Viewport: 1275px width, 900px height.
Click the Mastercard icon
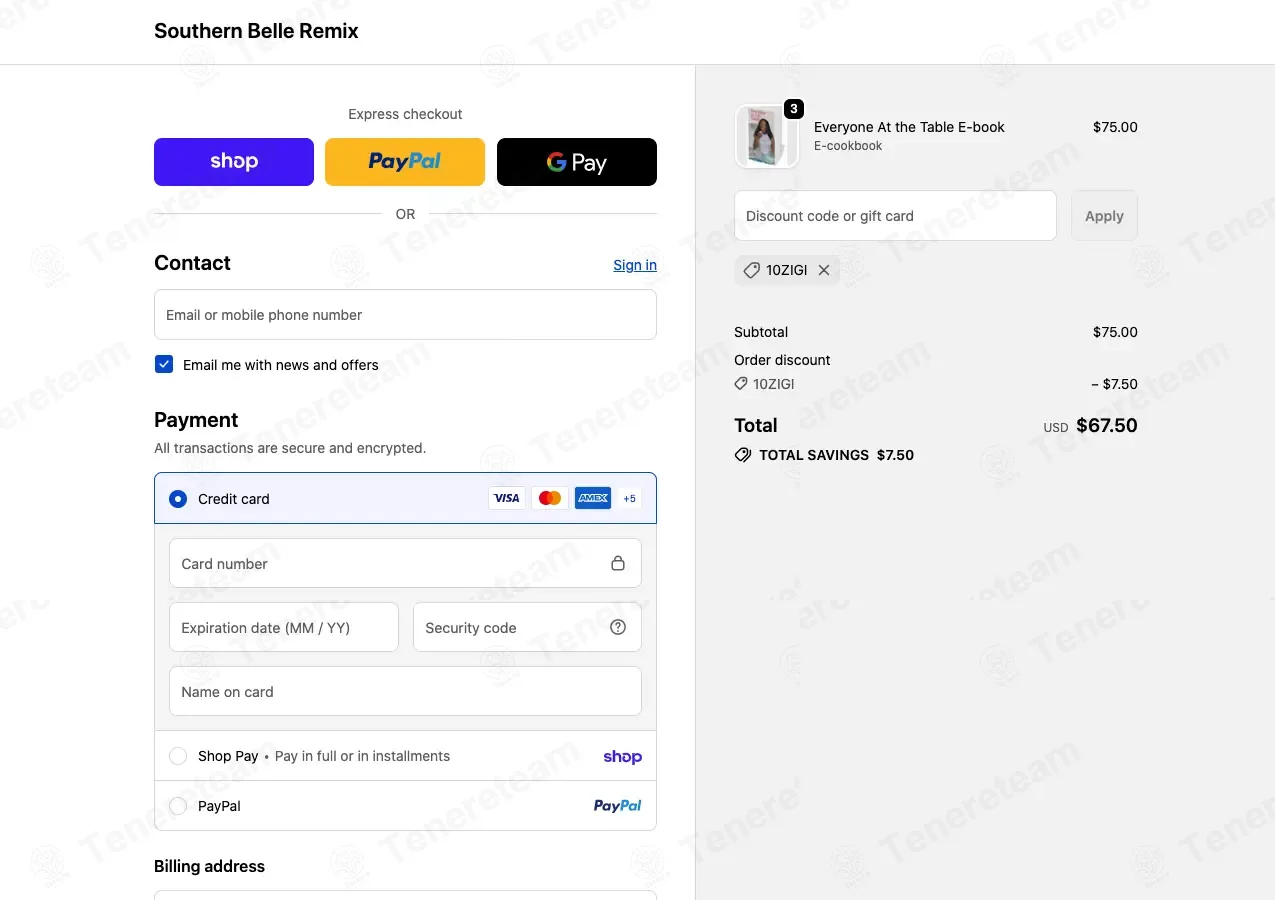[x=550, y=498]
